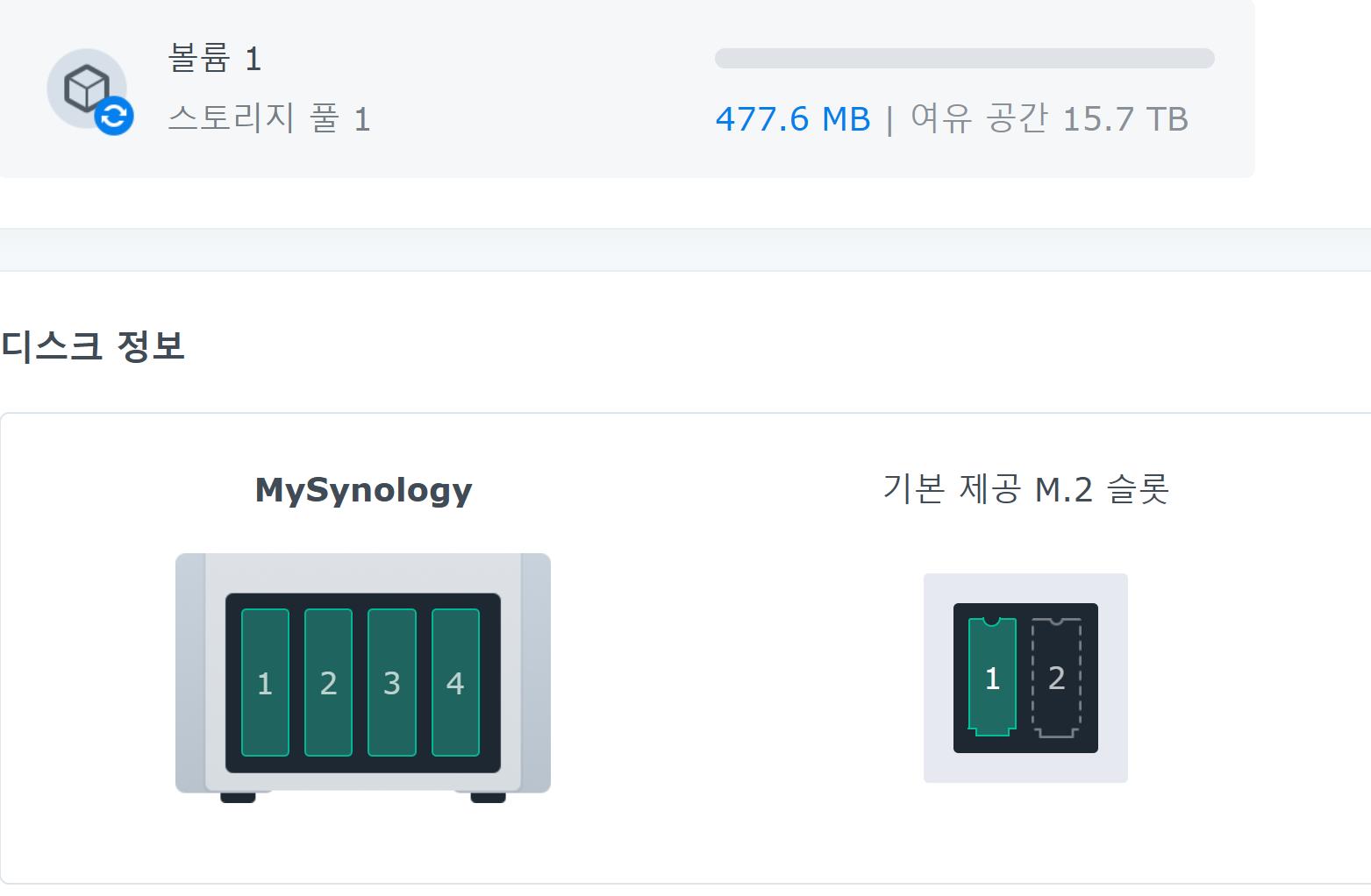The width and height of the screenshot is (1371, 896).
Task: Select drive bay 3 in MySynology
Action: [x=391, y=682]
